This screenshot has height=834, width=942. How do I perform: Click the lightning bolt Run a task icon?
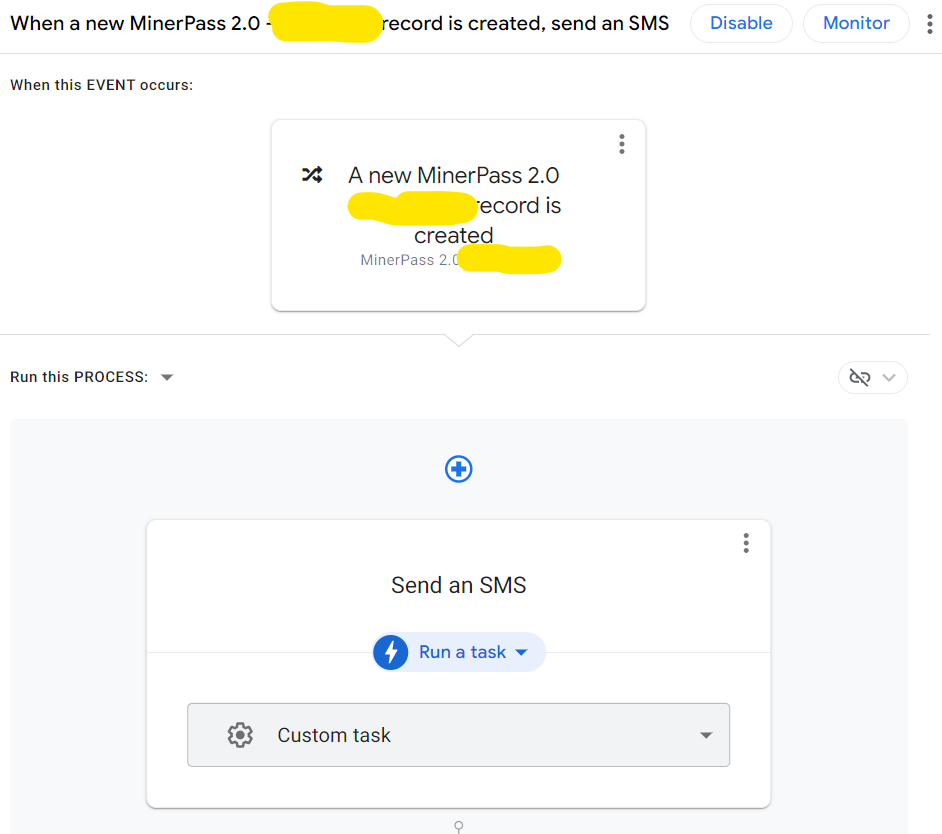point(391,652)
